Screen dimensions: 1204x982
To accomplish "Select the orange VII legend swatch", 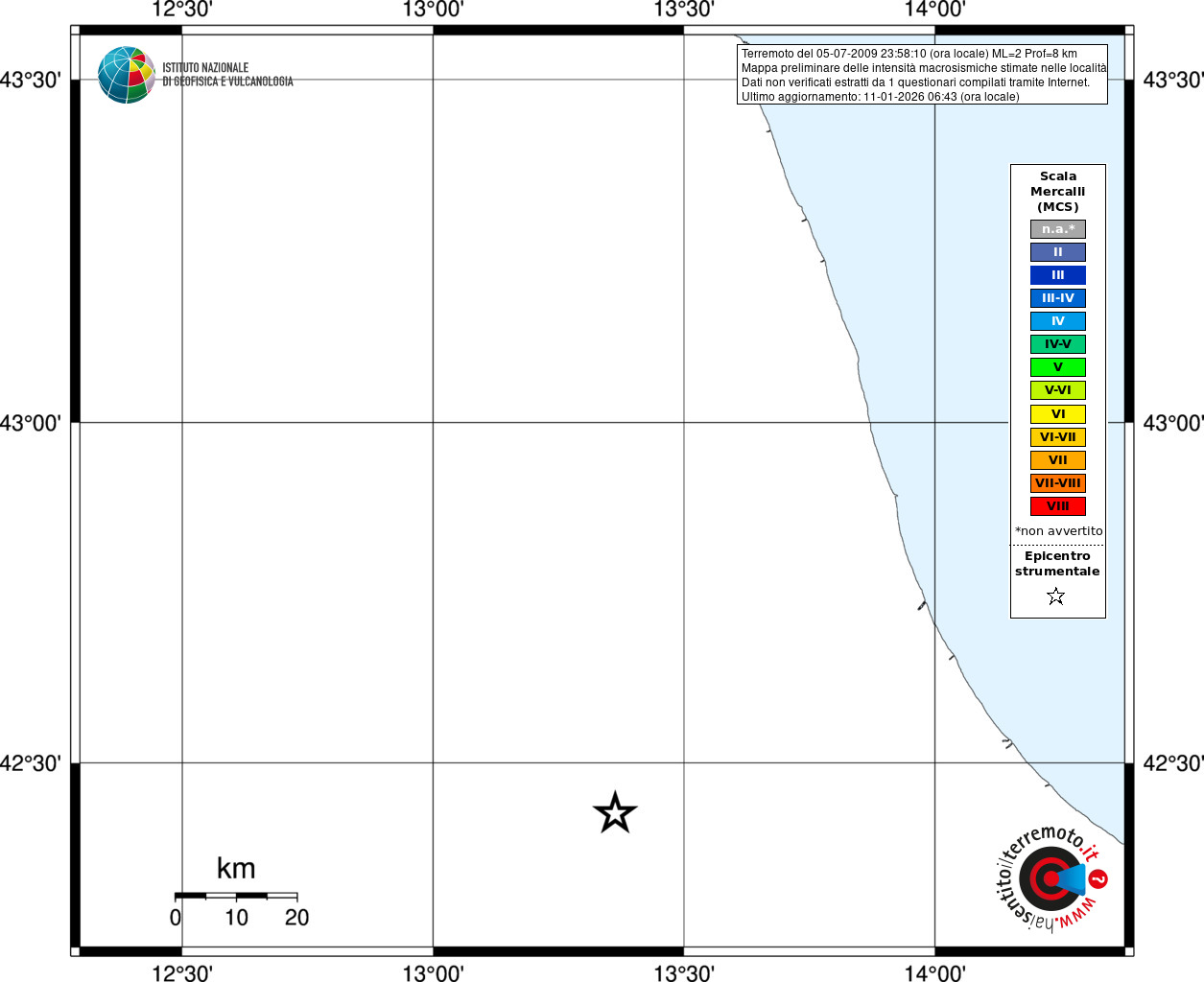I will tap(1058, 460).
